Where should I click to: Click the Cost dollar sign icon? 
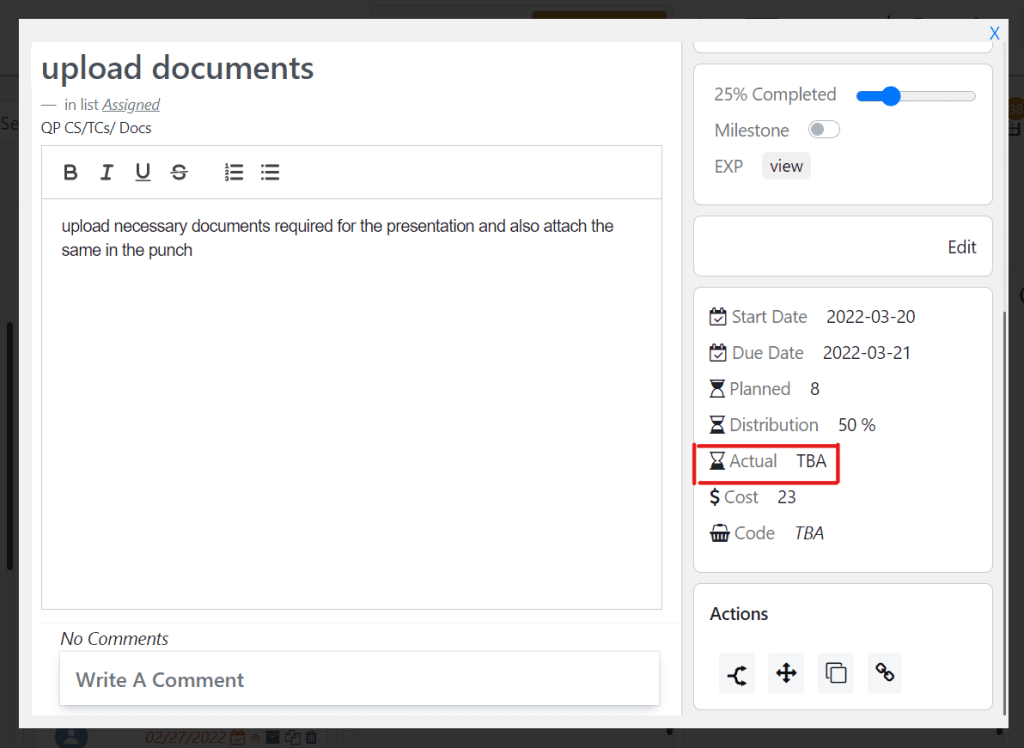(714, 497)
